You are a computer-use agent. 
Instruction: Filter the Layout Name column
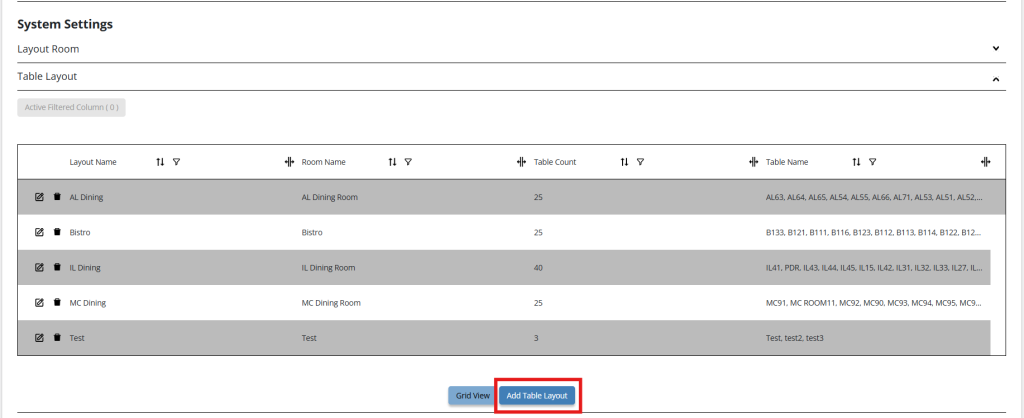[x=176, y=162]
